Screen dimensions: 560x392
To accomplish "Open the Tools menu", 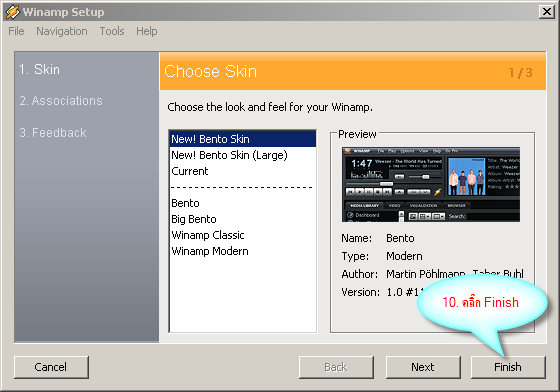I will pyautogui.click(x=112, y=31).
